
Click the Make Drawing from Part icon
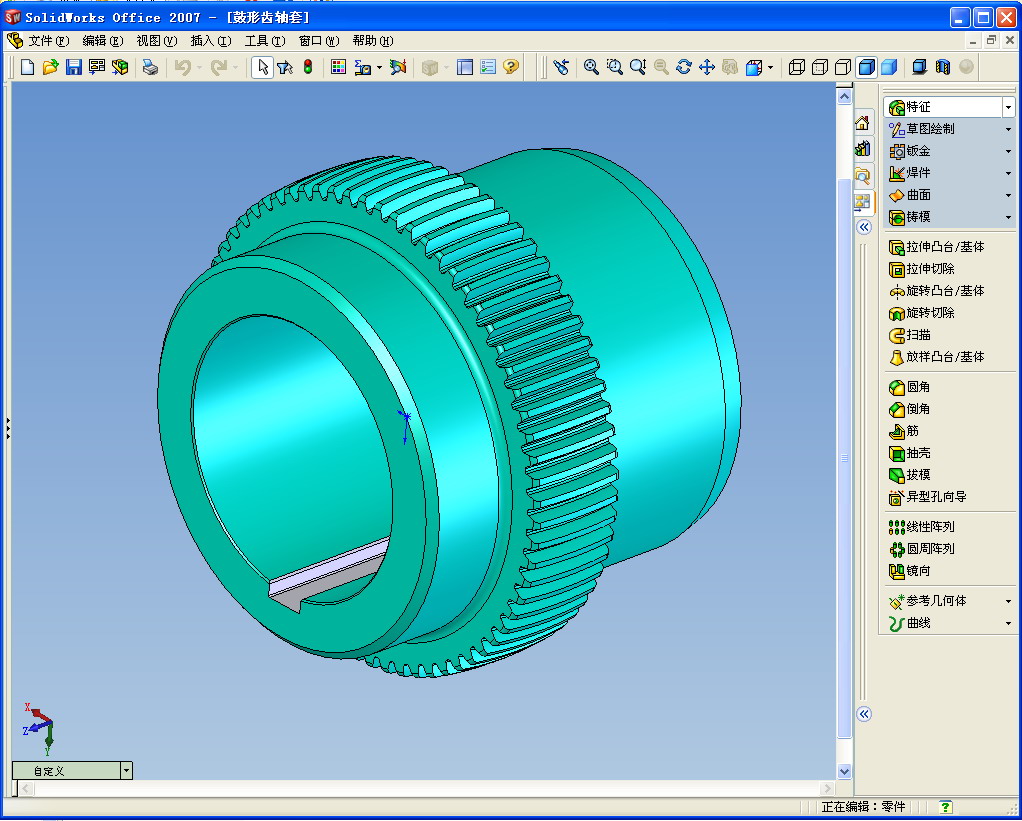(97, 66)
